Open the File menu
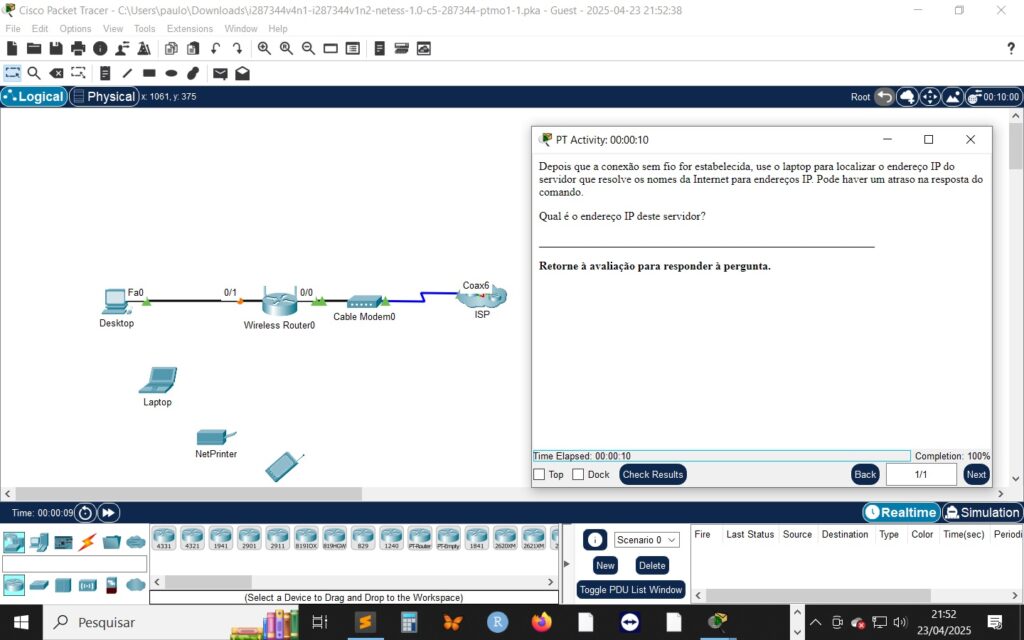Viewport: 1024px width, 640px height. click(13, 29)
